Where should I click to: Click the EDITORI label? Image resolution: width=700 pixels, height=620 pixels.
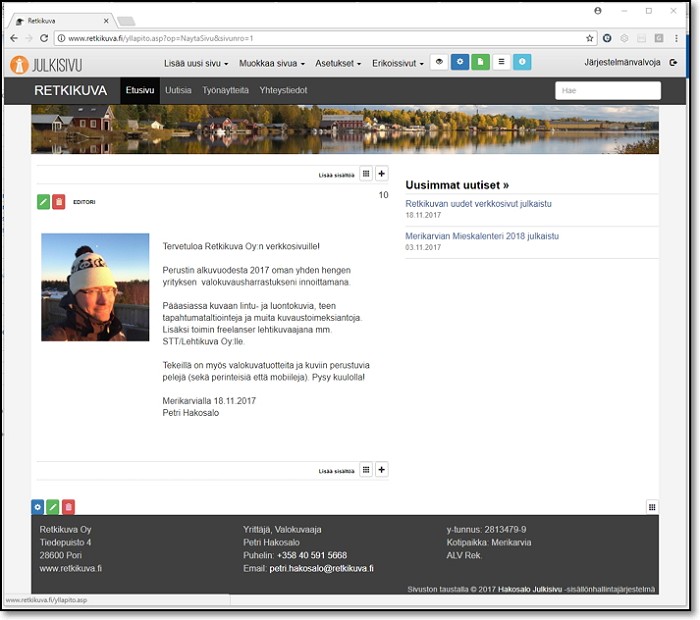(84, 202)
